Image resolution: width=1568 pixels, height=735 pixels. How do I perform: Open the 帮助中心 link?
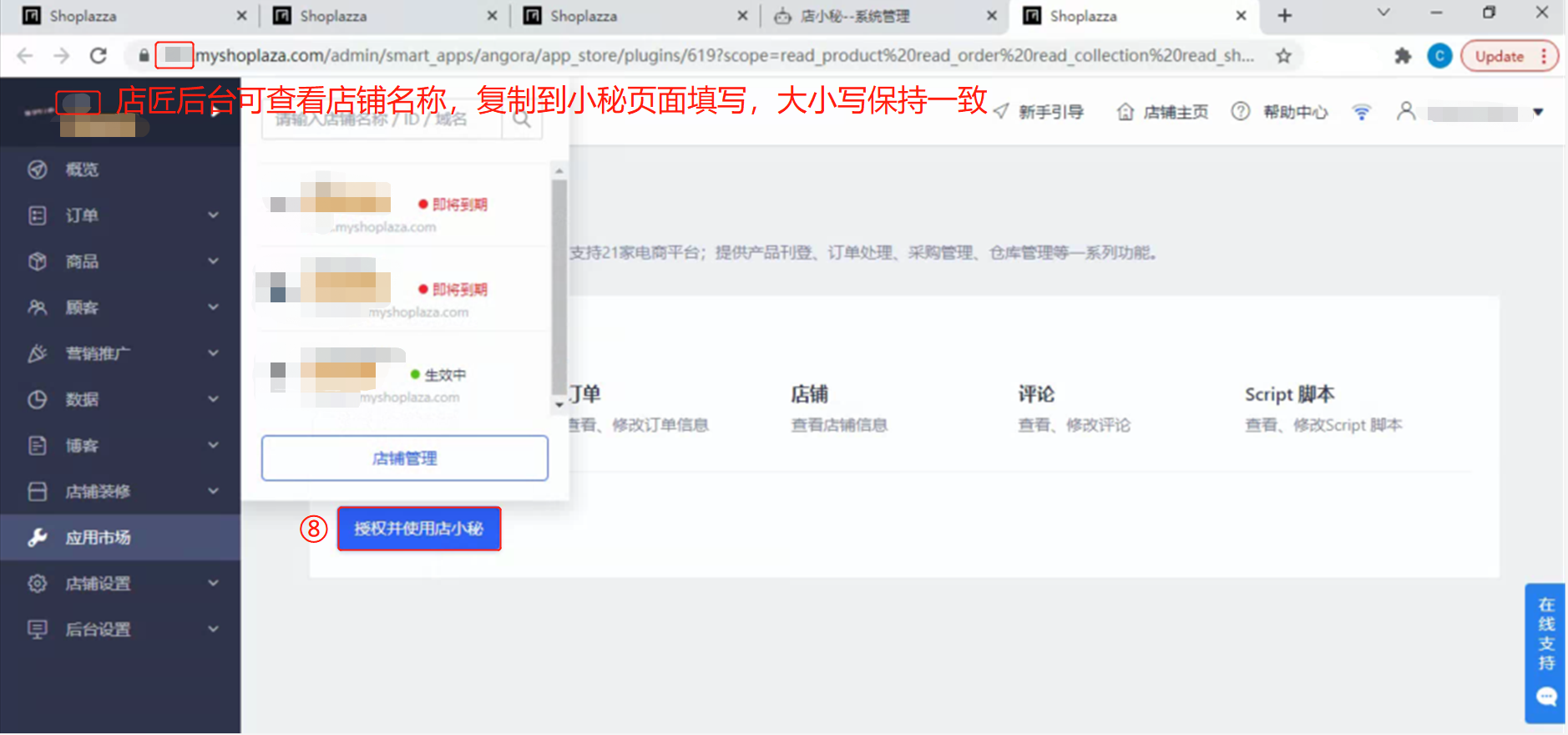(x=1295, y=112)
